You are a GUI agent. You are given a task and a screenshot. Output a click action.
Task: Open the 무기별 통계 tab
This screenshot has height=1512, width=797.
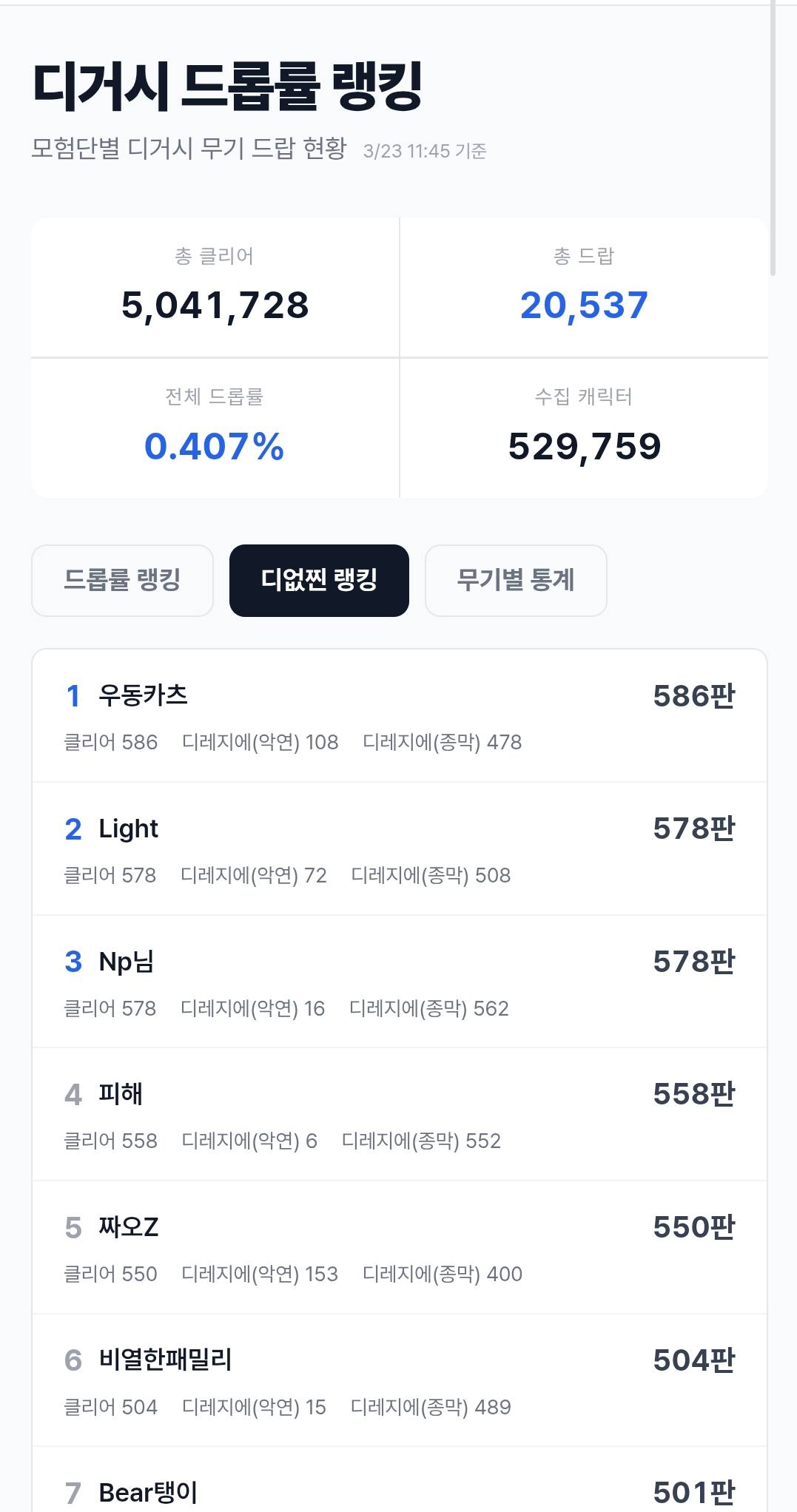[516, 580]
